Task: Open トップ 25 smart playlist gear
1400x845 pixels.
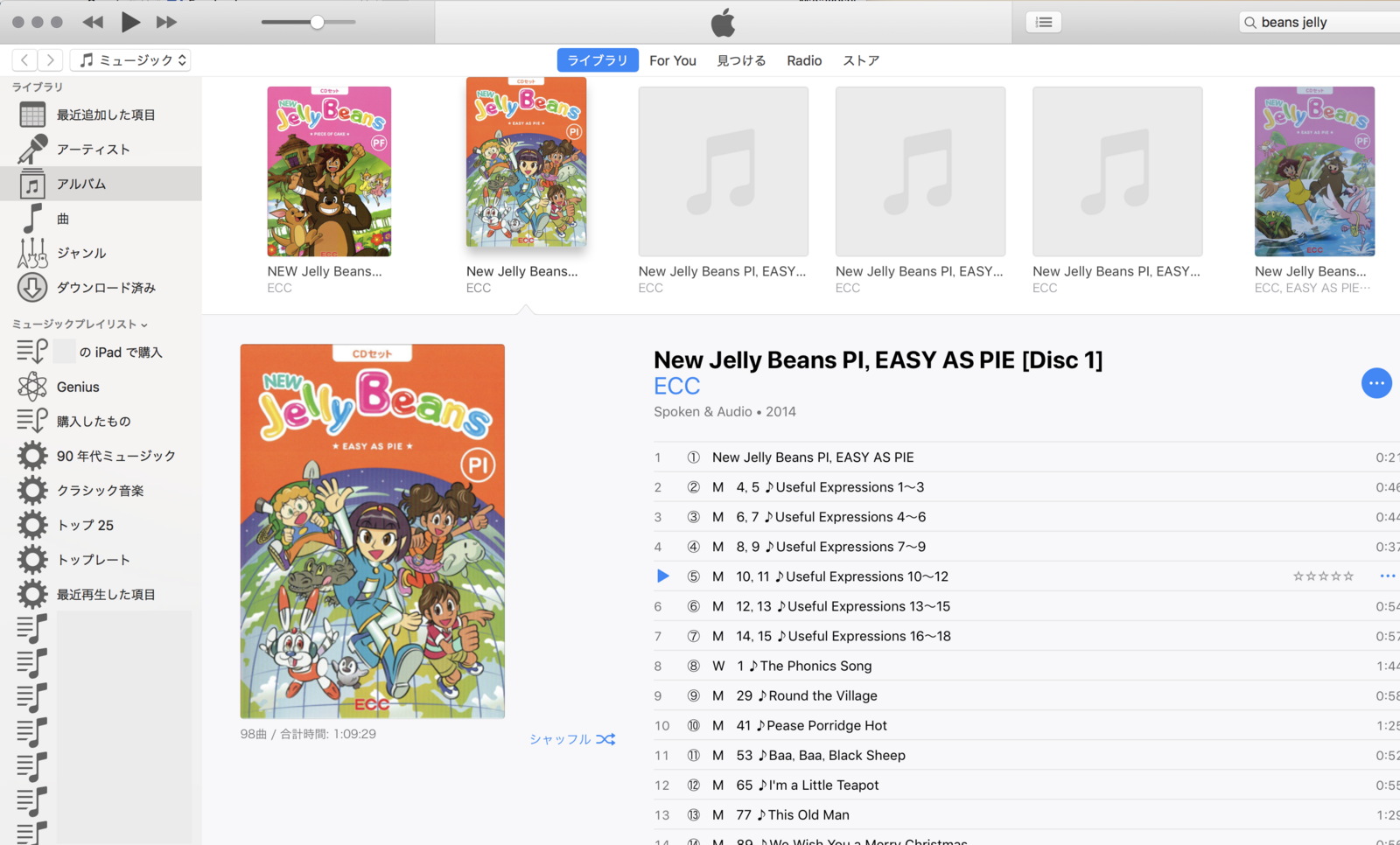Action: pos(32,525)
